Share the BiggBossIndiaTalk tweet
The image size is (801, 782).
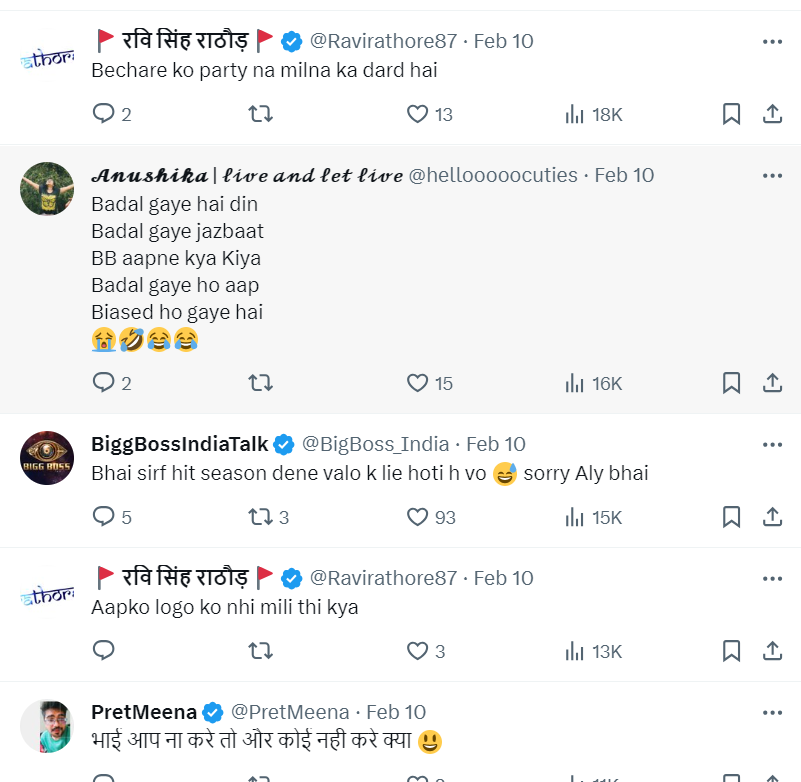(772, 517)
